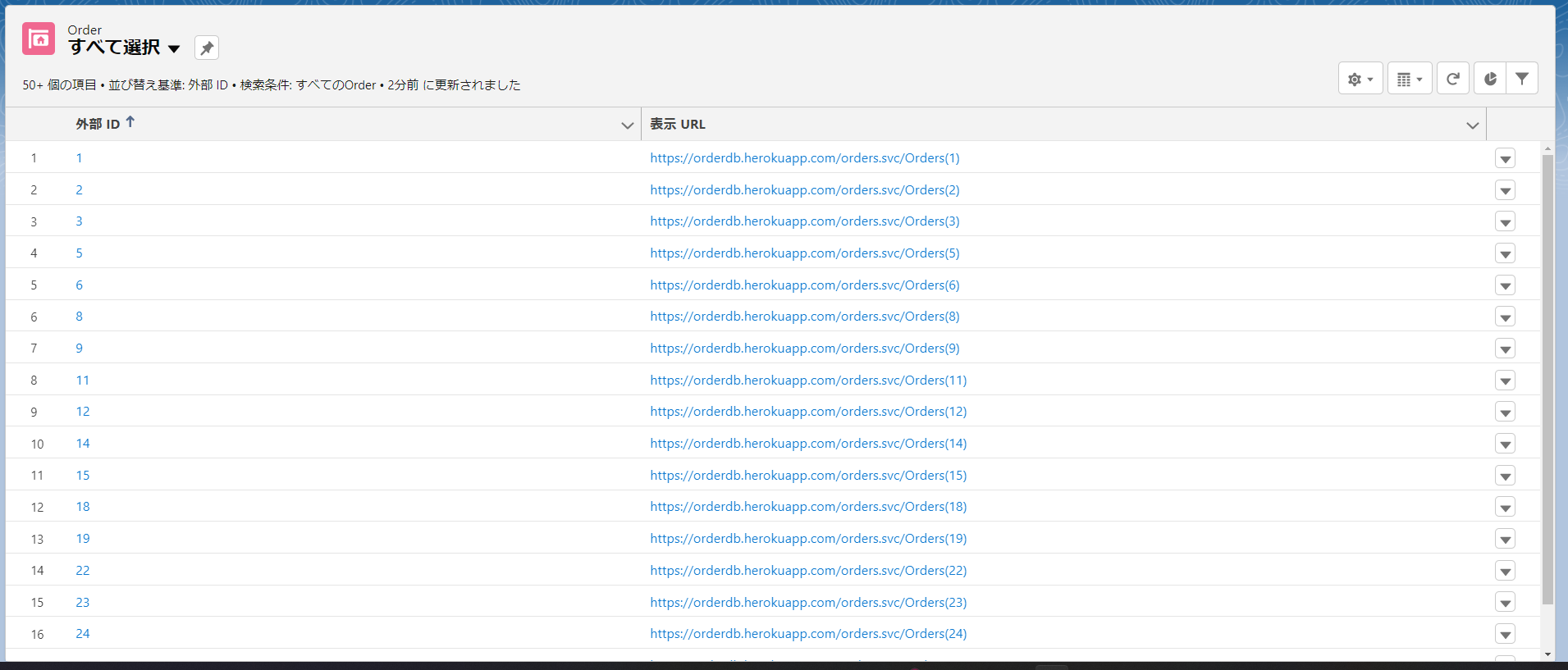Open order record with external ID 2
This screenshot has width=1568, height=670.
point(79,190)
